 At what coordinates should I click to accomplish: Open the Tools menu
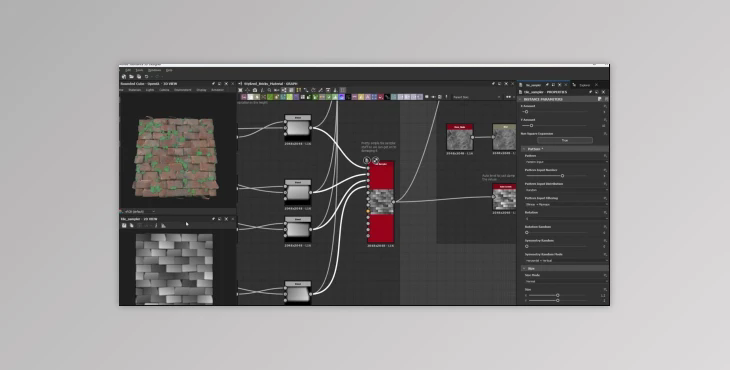point(139,70)
